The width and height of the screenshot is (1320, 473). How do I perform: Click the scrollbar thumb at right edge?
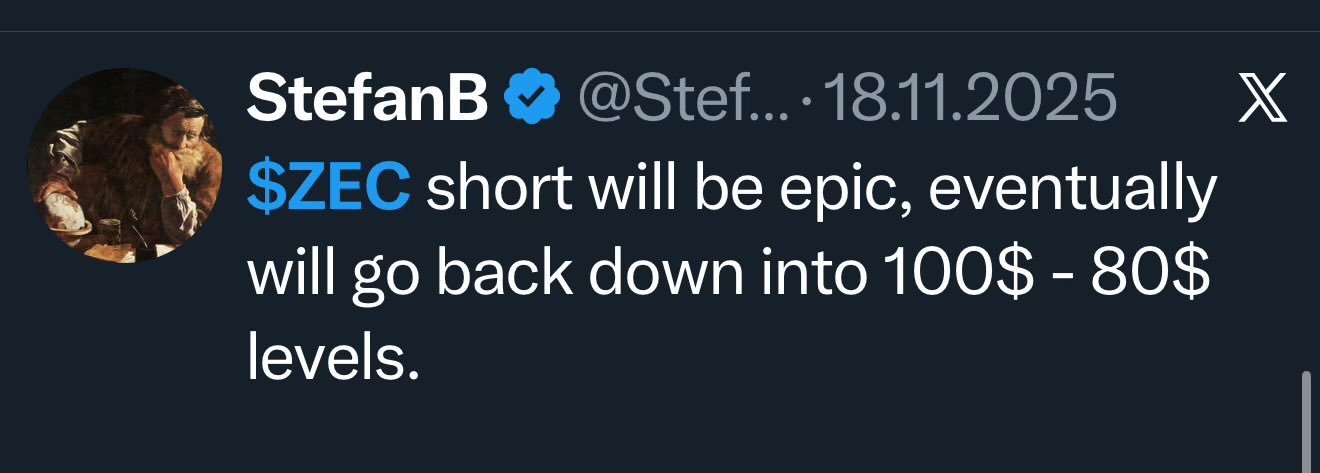(1305, 420)
